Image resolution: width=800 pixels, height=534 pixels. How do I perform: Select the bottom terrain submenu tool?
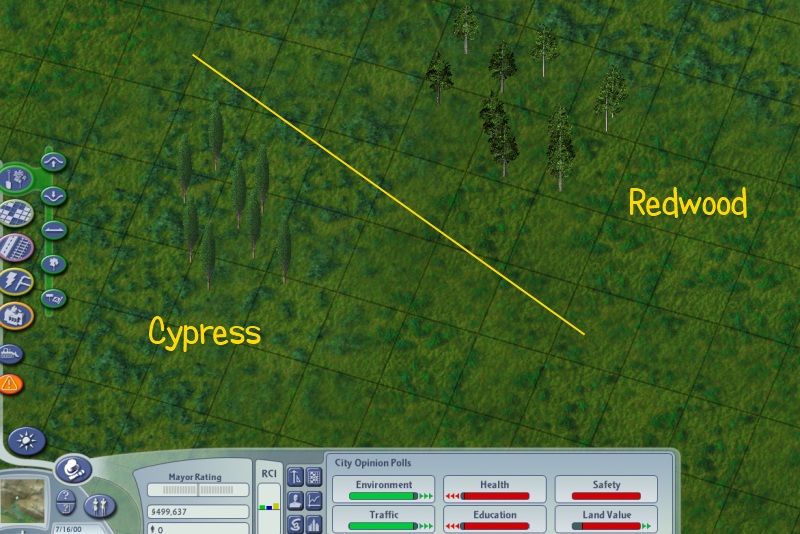(54, 298)
